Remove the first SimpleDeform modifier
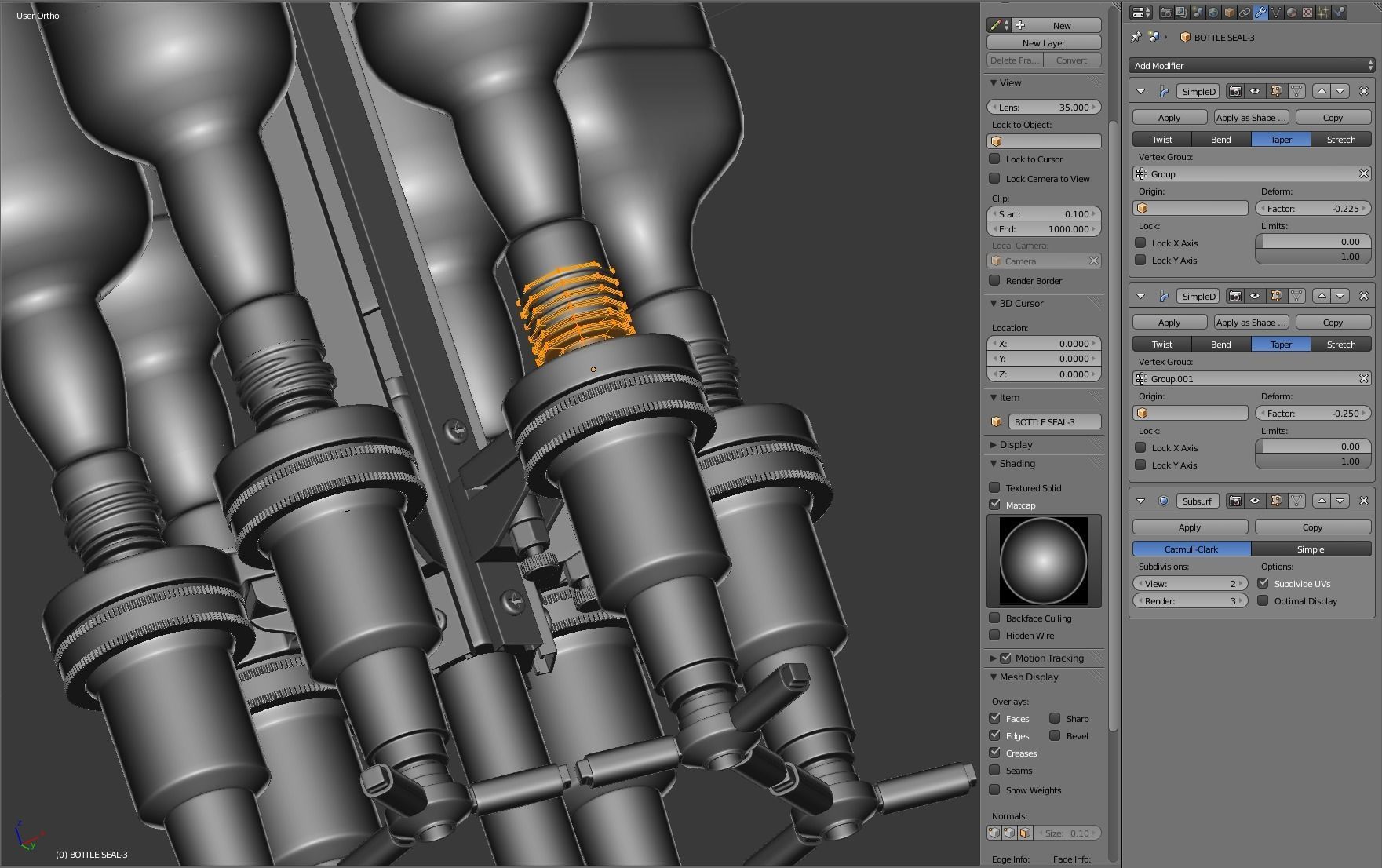The image size is (1382, 868). (x=1364, y=92)
